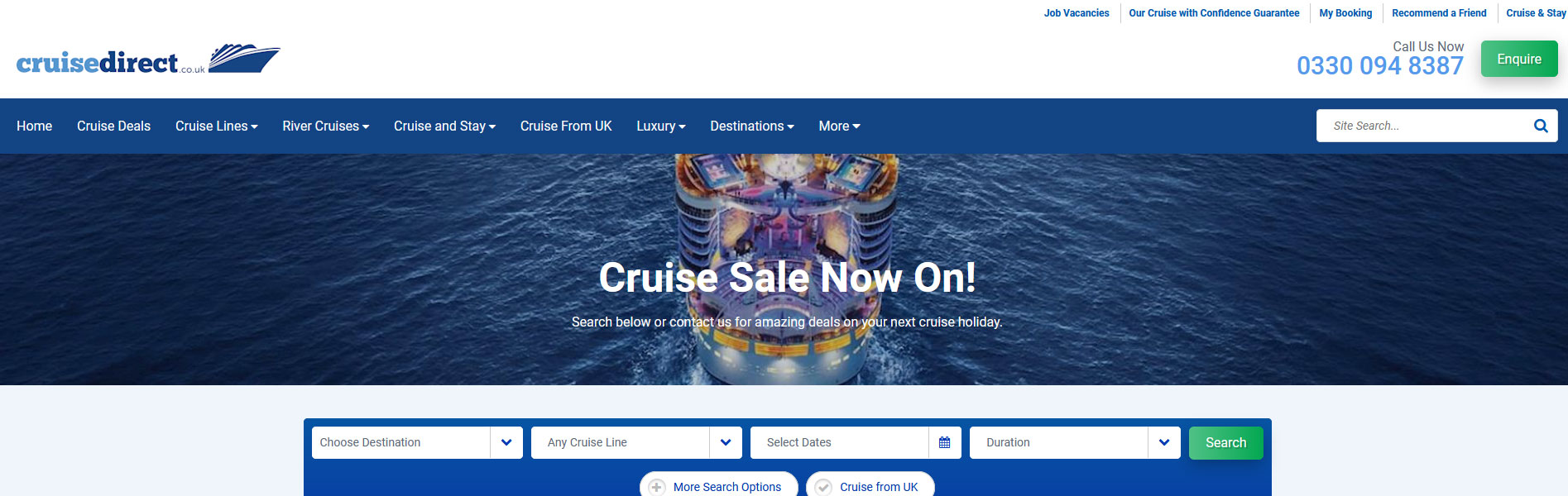Click the green Search button
The height and width of the screenshot is (496, 1568).
tap(1226, 443)
